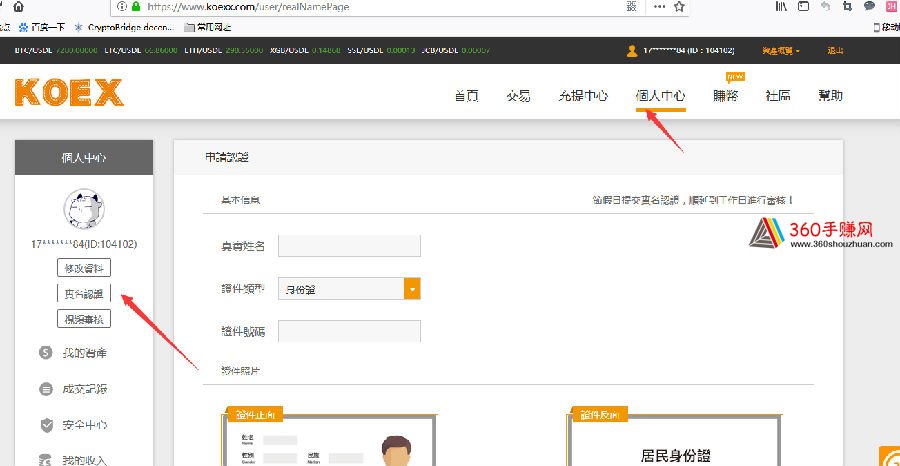Click the QR code icon in address bar
This screenshot has height=466, width=900.
(631, 6)
